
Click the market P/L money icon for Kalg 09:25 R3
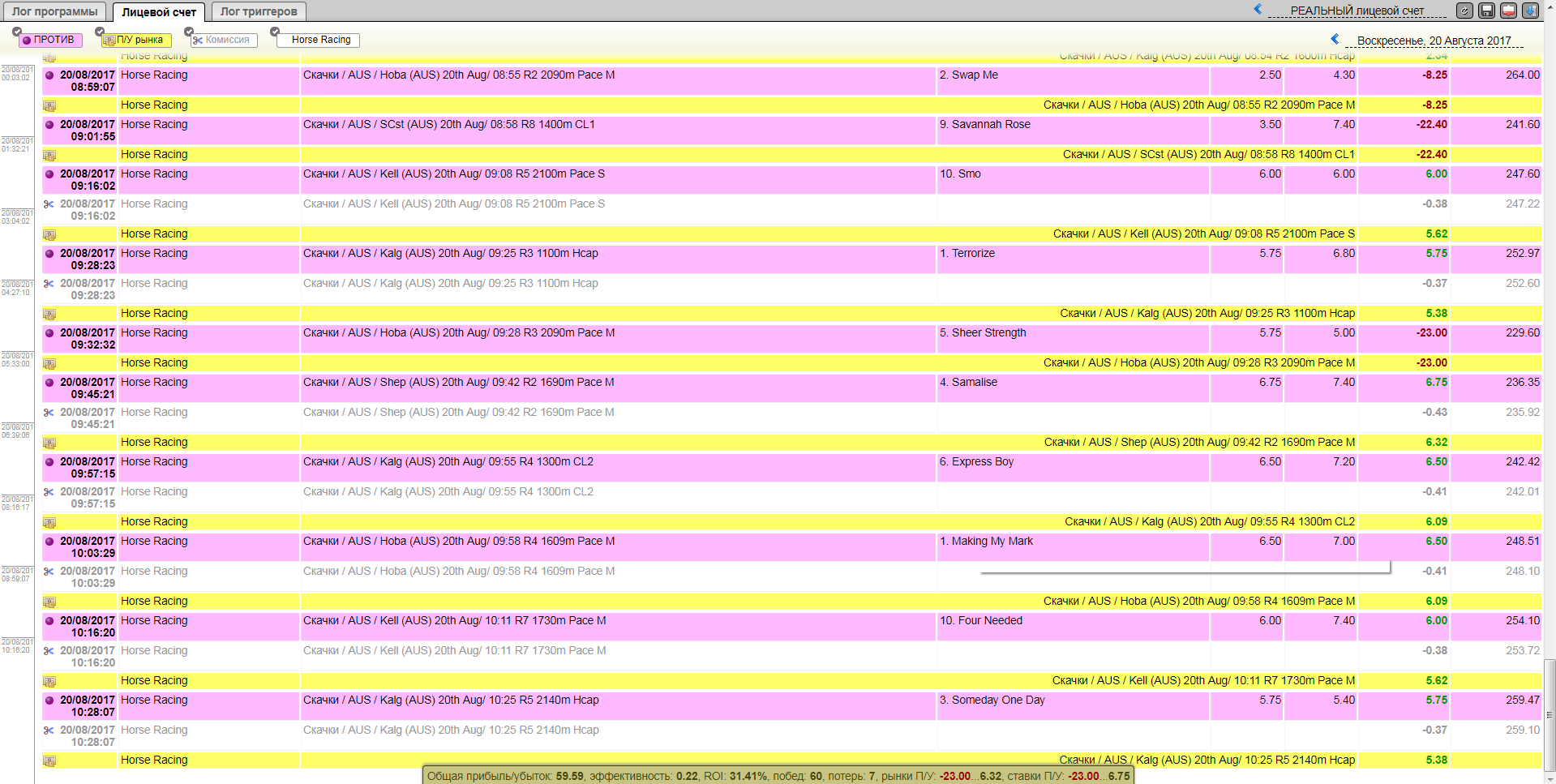[49, 315]
